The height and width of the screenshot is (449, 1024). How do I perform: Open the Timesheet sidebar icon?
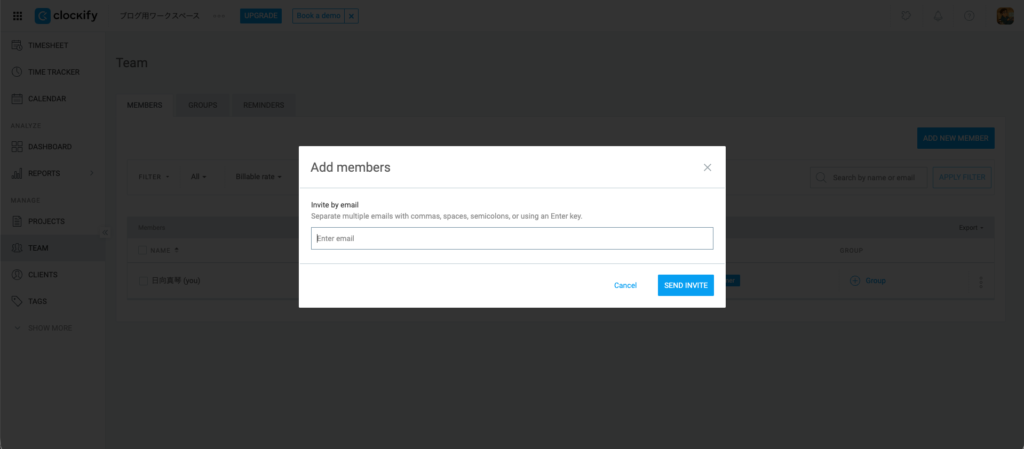pos(17,46)
